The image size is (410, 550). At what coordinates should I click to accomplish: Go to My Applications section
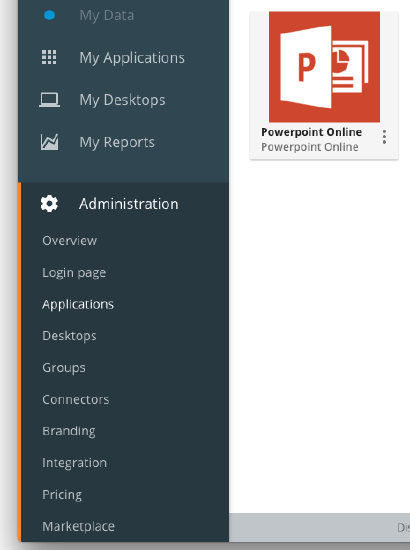coord(132,58)
